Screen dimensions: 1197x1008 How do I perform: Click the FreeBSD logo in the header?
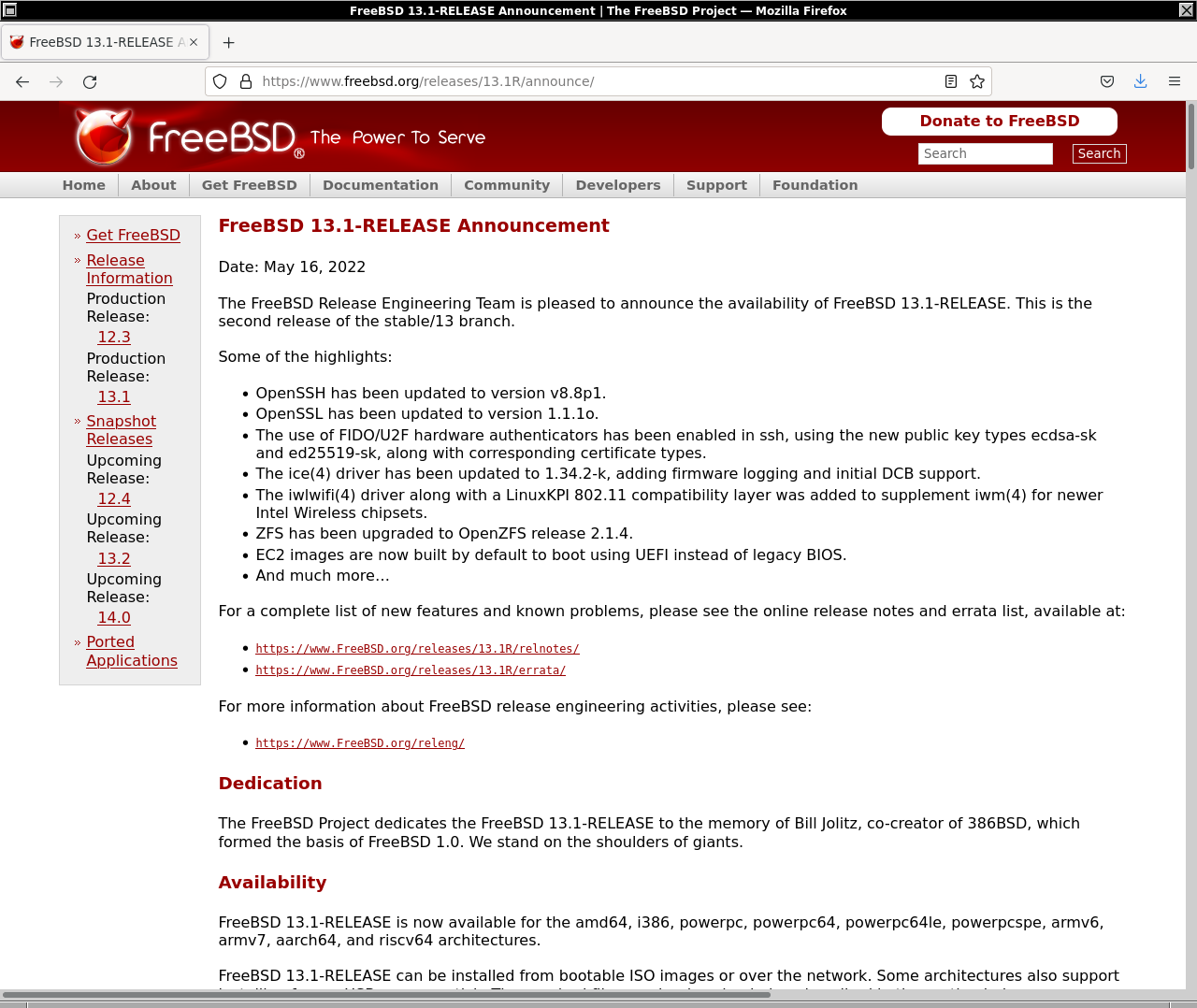[187, 137]
